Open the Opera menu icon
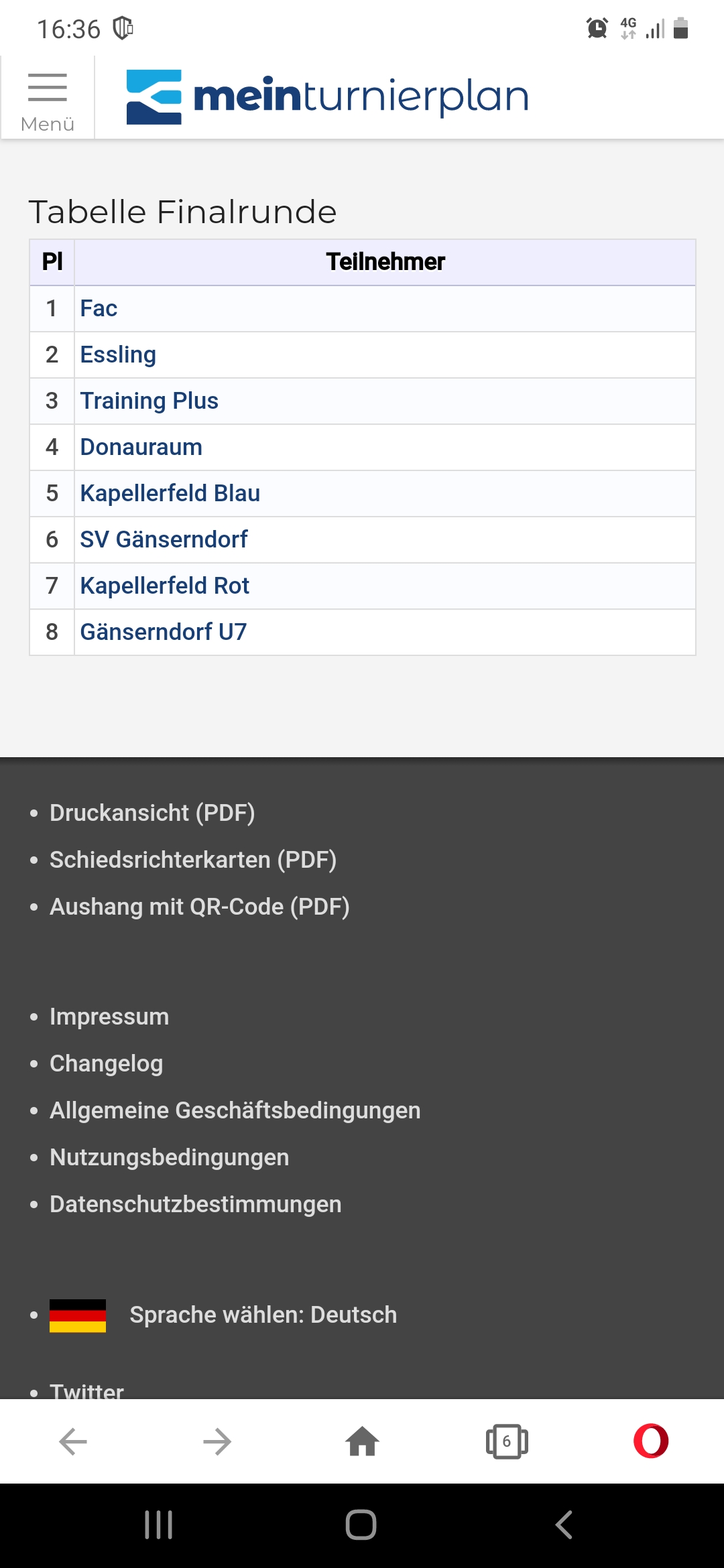The height and width of the screenshot is (1568, 724). (x=651, y=1441)
